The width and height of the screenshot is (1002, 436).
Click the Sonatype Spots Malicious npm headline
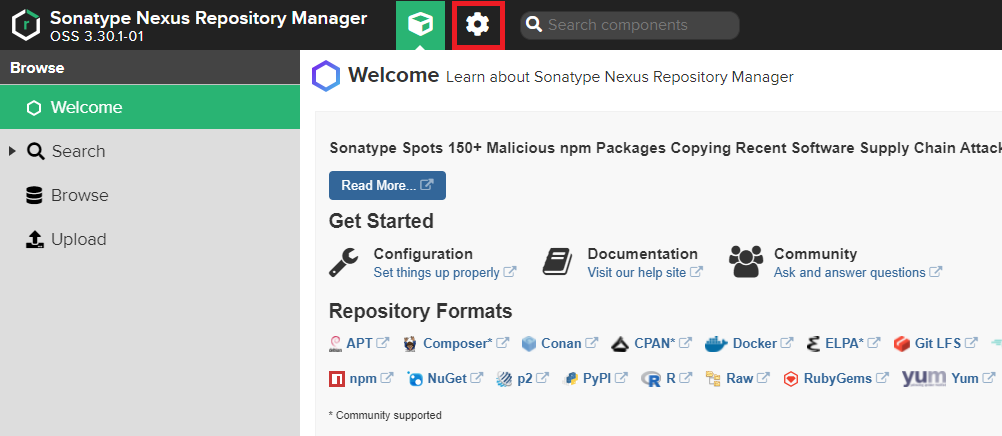(x=665, y=148)
